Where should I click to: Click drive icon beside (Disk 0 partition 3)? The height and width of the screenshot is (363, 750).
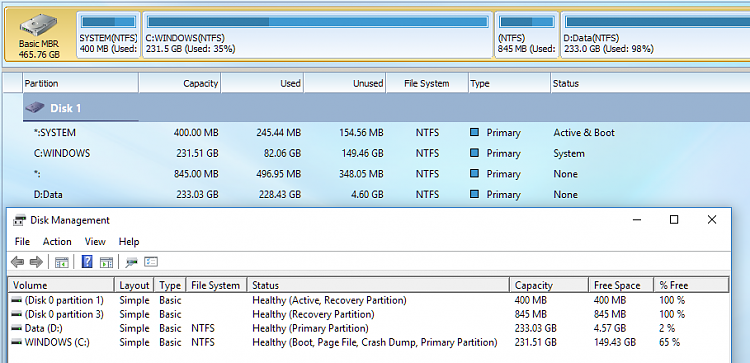click(17, 314)
